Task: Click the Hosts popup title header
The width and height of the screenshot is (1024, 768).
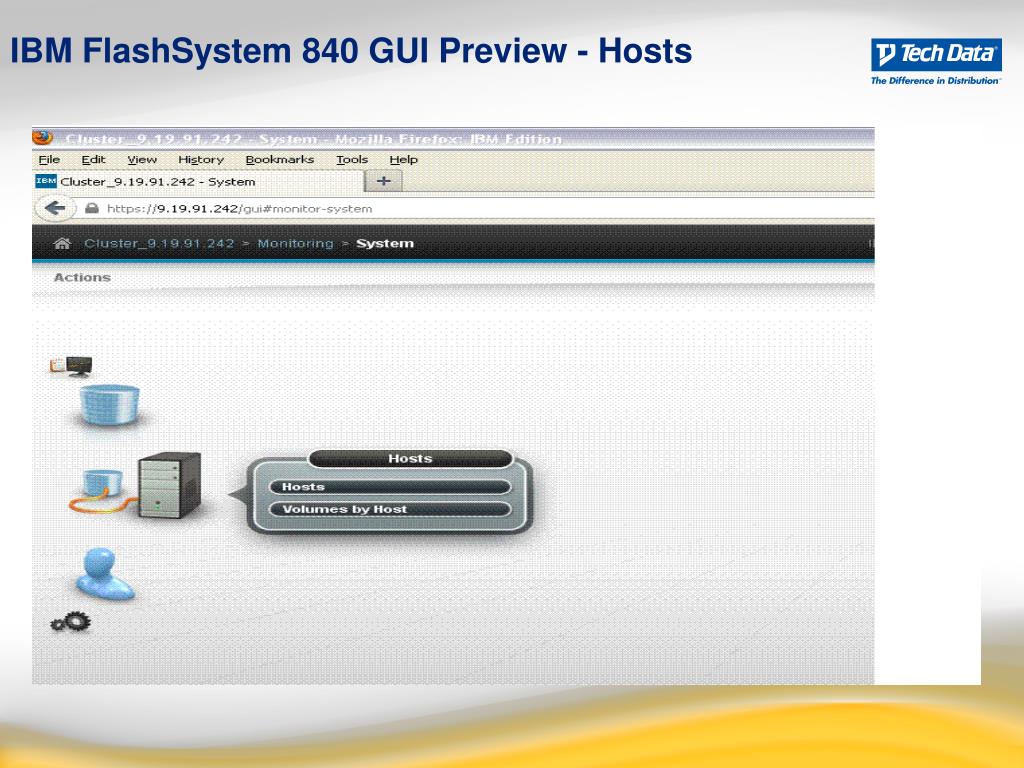Action: 410,458
